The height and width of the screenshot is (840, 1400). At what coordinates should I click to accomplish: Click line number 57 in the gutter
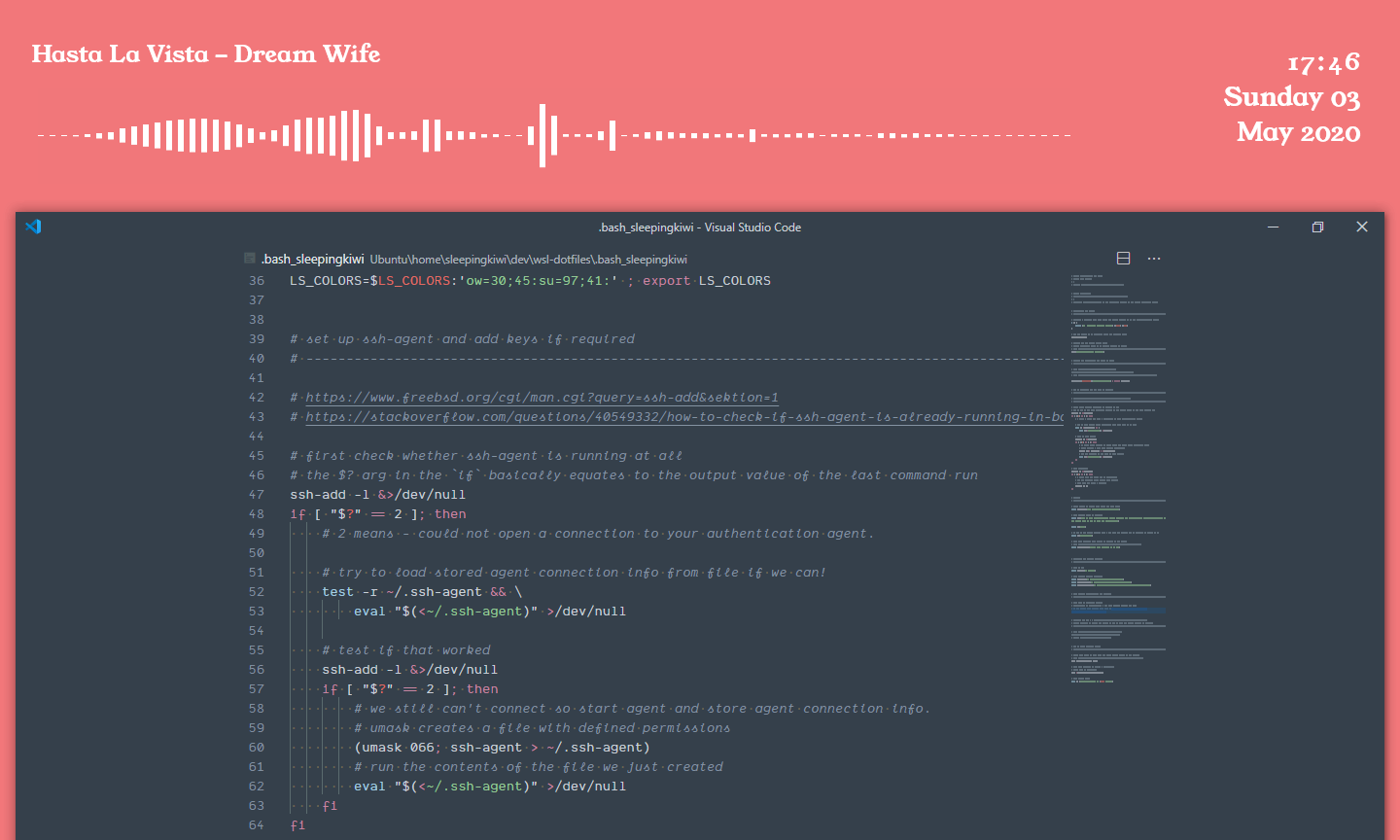tap(257, 689)
